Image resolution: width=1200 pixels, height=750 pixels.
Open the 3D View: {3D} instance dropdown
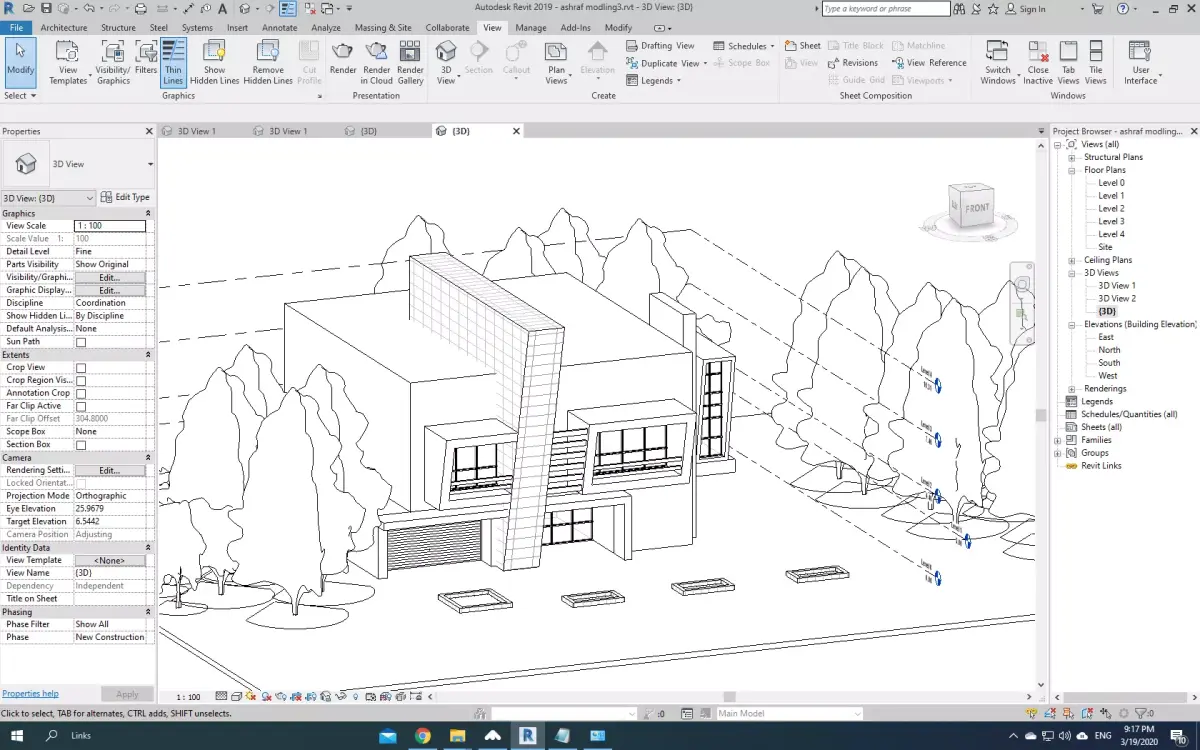tap(90, 198)
